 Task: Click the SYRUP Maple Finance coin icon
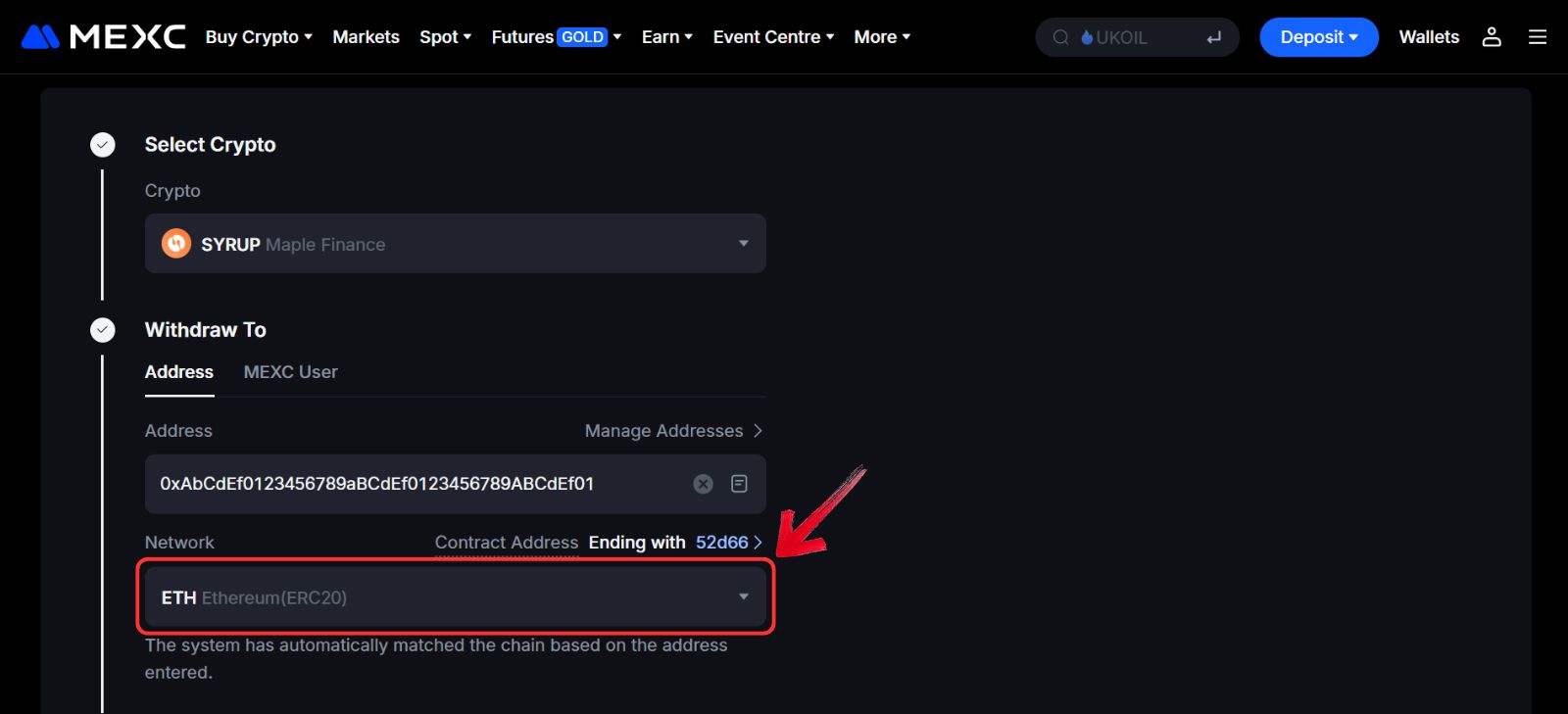point(176,244)
